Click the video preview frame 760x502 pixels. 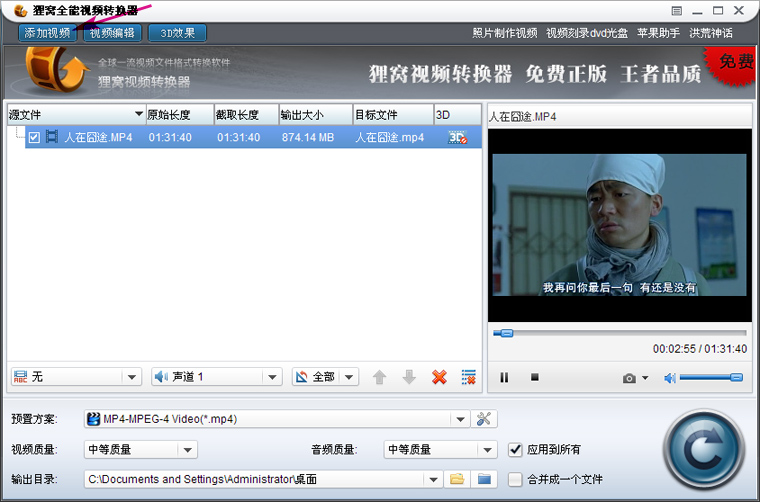(619, 225)
